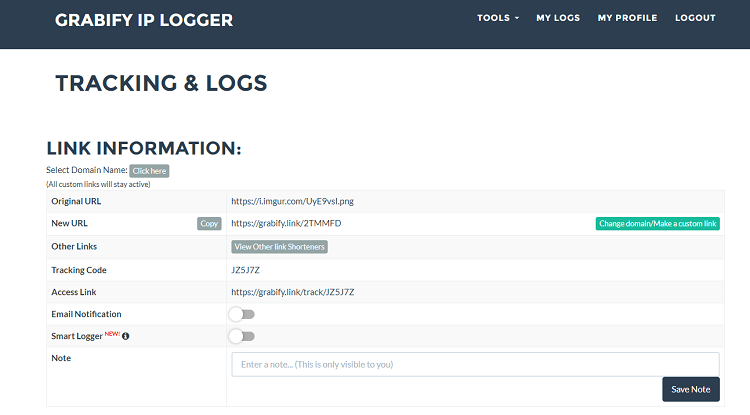Viewport: 750px width, 415px height.
Task: Click the red NEW! badge by Smart Logger
Action: [111, 334]
